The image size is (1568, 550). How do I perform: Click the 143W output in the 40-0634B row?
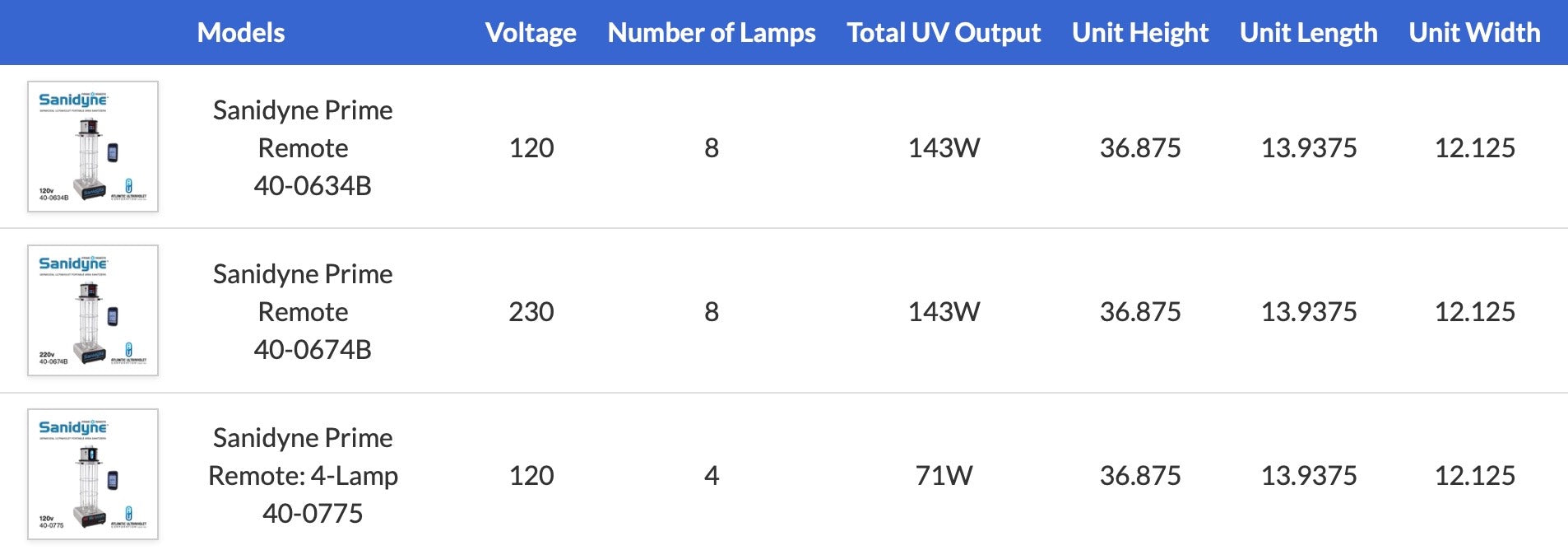944,148
